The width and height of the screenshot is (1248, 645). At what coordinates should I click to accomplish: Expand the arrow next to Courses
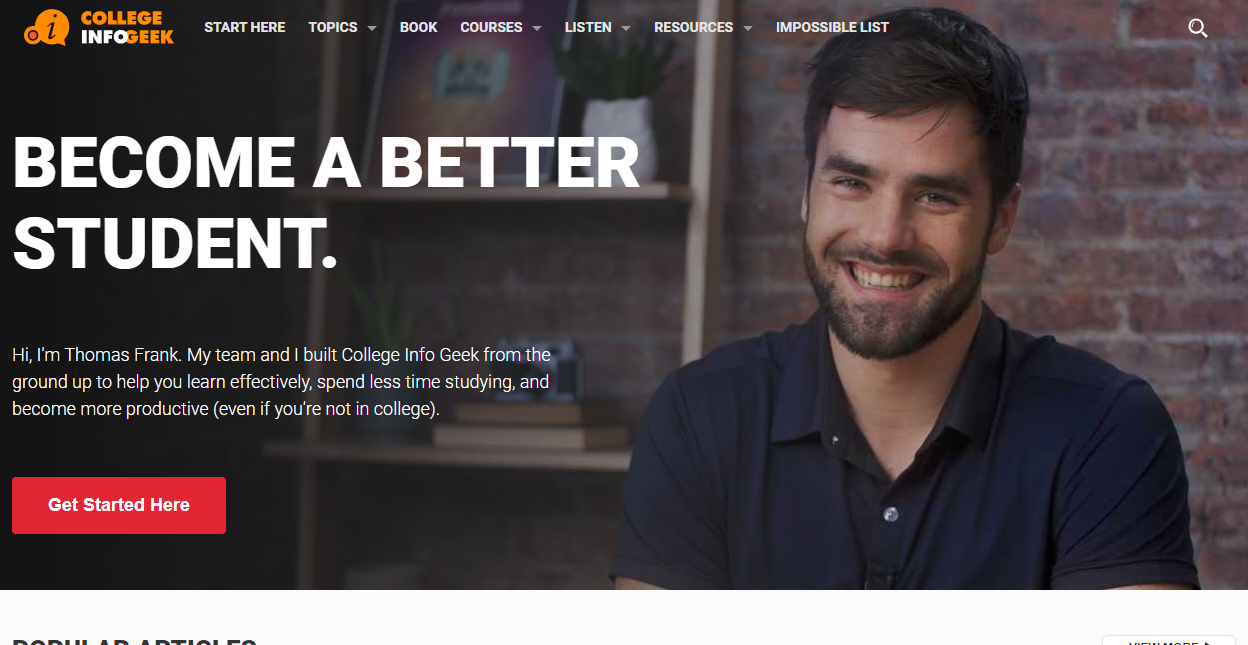coord(537,28)
